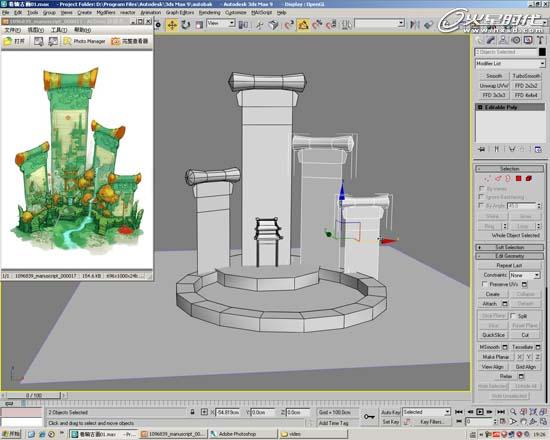Open the Hierarchy command panel tab
This screenshot has width=550, height=440.
[x=503, y=40]
